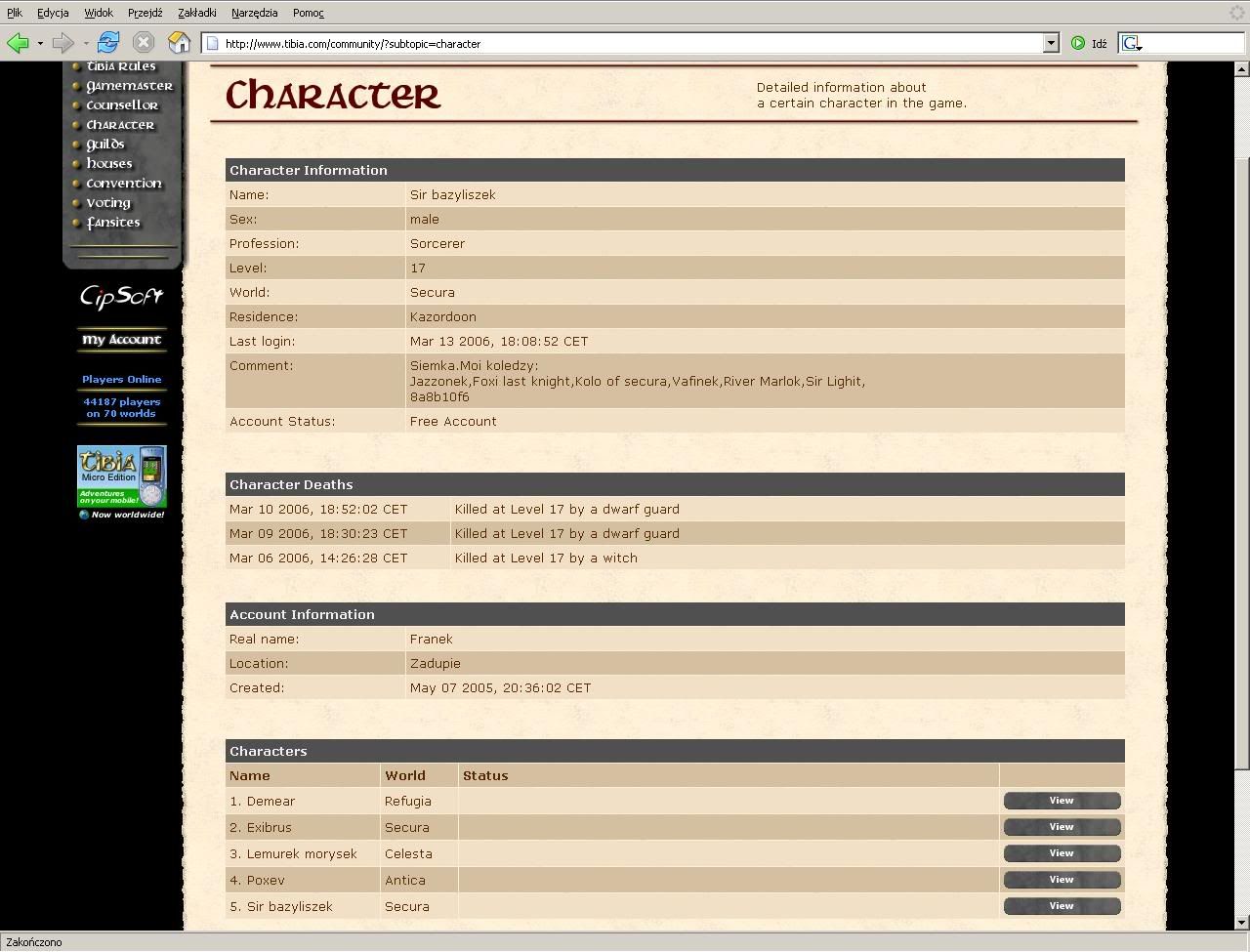Click the vertical scrollbar down arrow
Screen dimensions: 1250x952
tap(1242, 922)
